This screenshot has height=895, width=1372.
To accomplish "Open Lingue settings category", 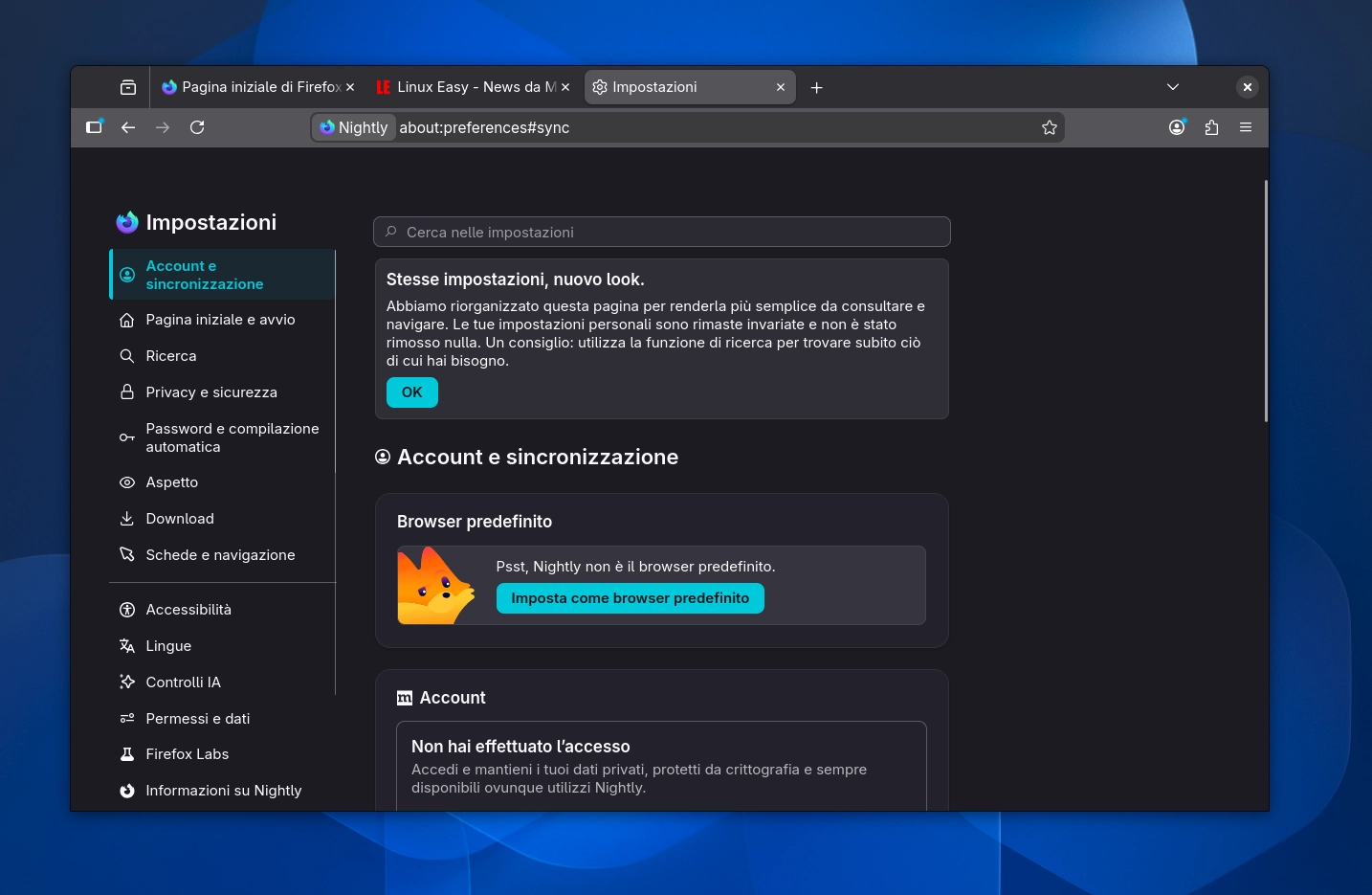I will click(x=222, y=646).
